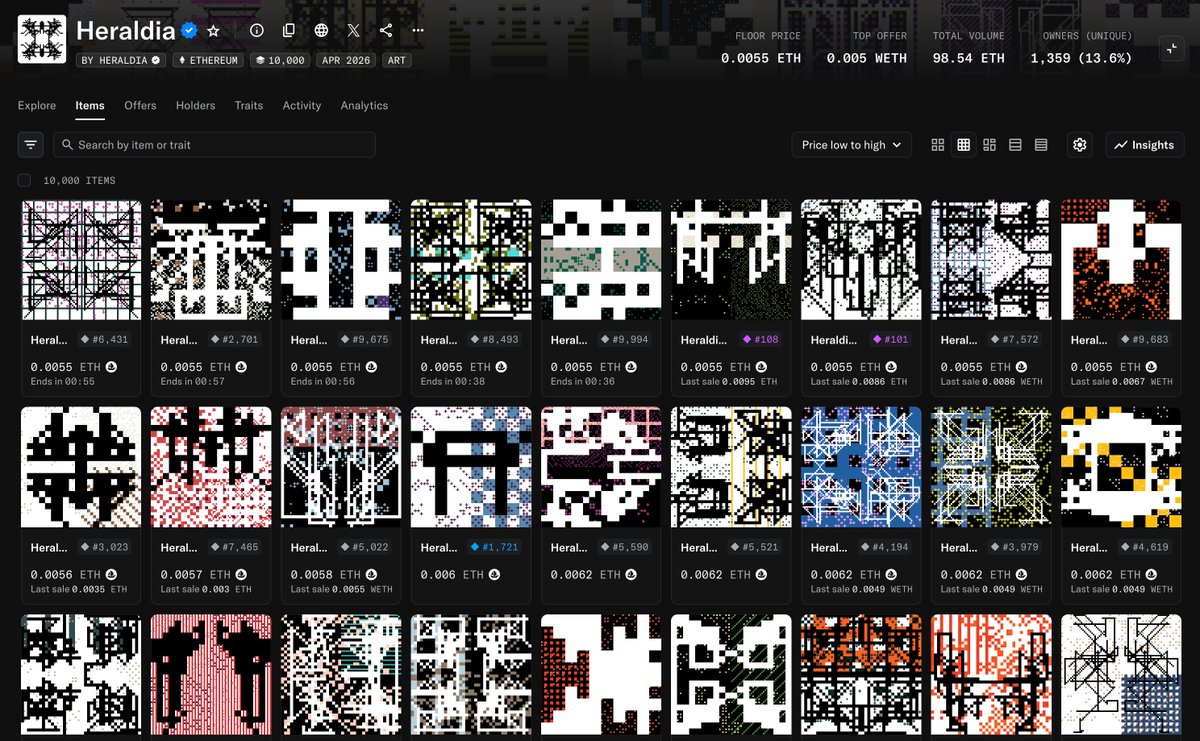Open the Price low to high sort dropdown

coord(851,145)
